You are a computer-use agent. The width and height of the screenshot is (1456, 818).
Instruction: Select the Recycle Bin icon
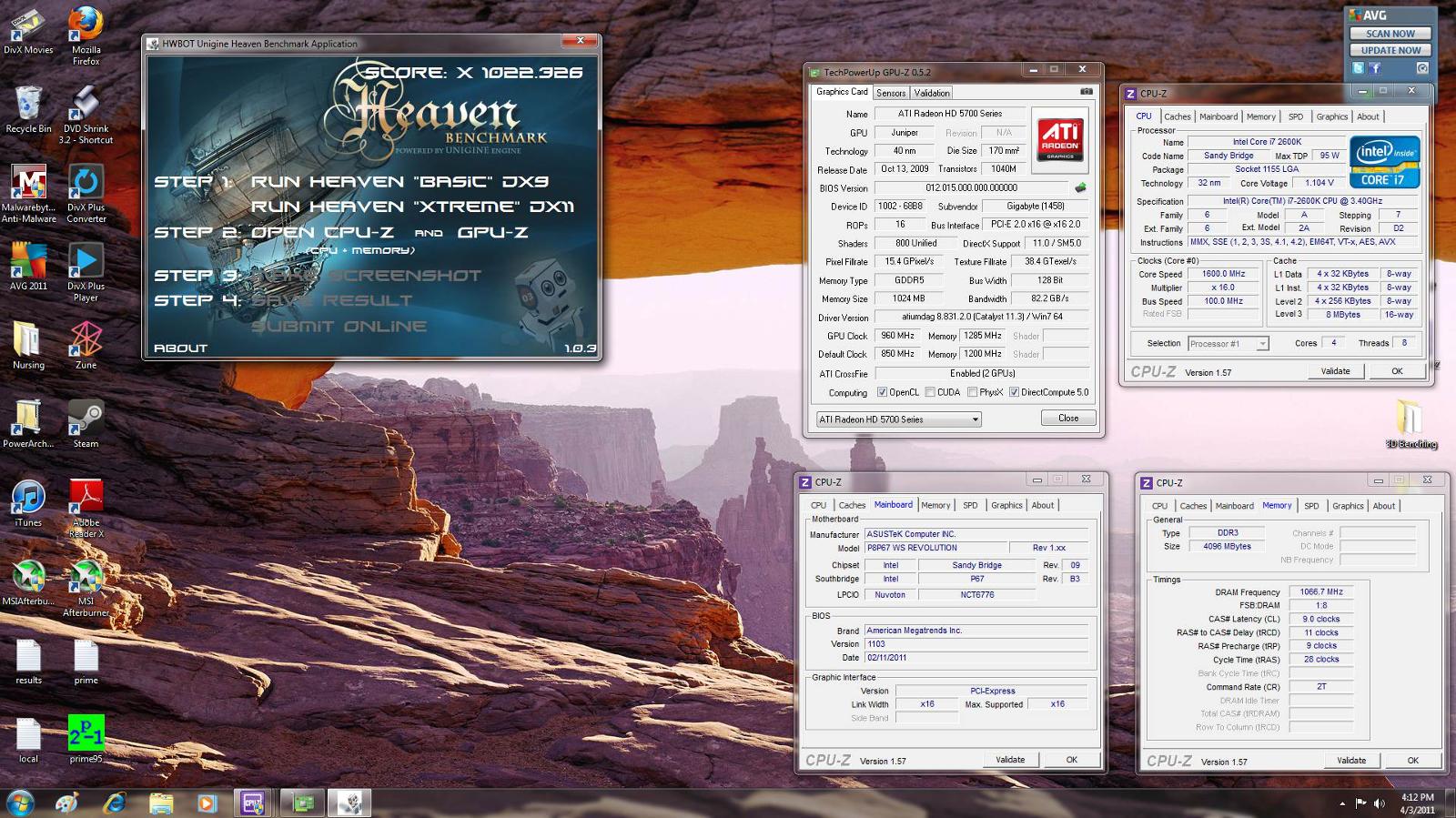pos(28,109)
